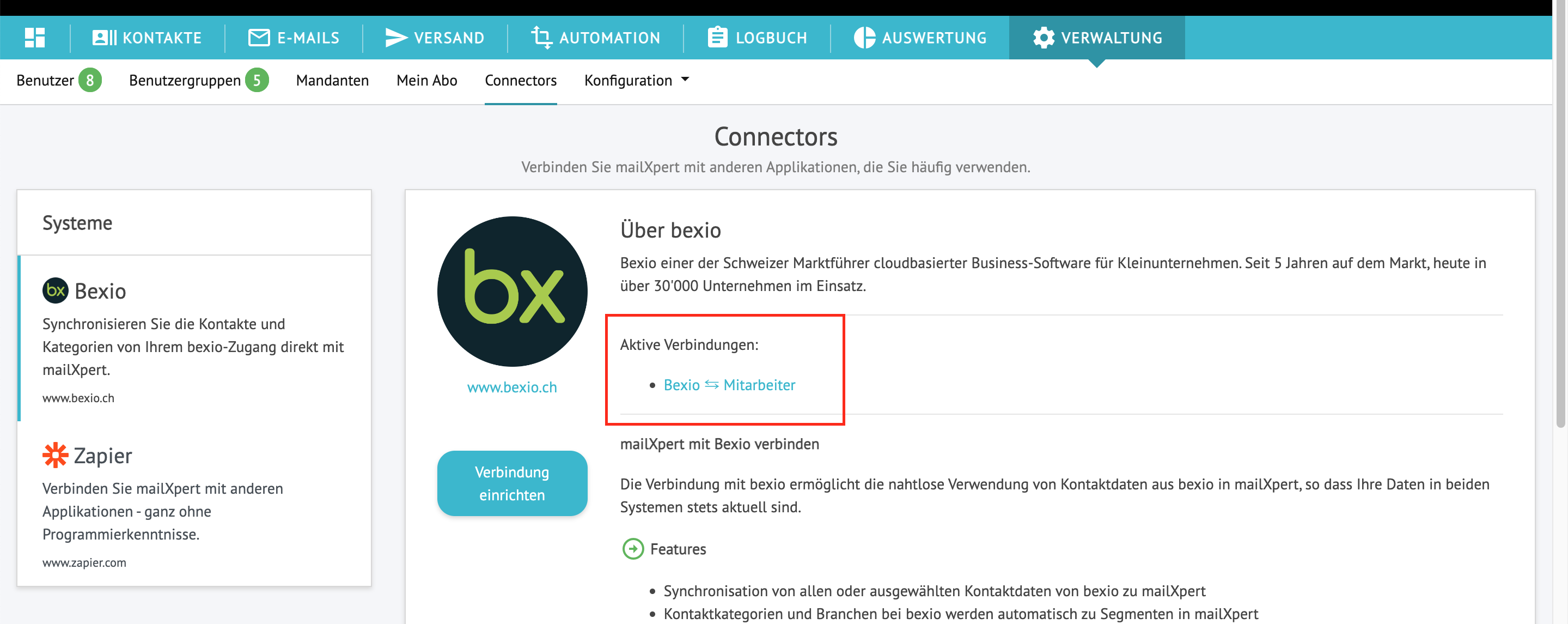Expand the Konfiguration dropdown
The height and width of the screenshot is (624, 1568).
(x=637, y=81)
